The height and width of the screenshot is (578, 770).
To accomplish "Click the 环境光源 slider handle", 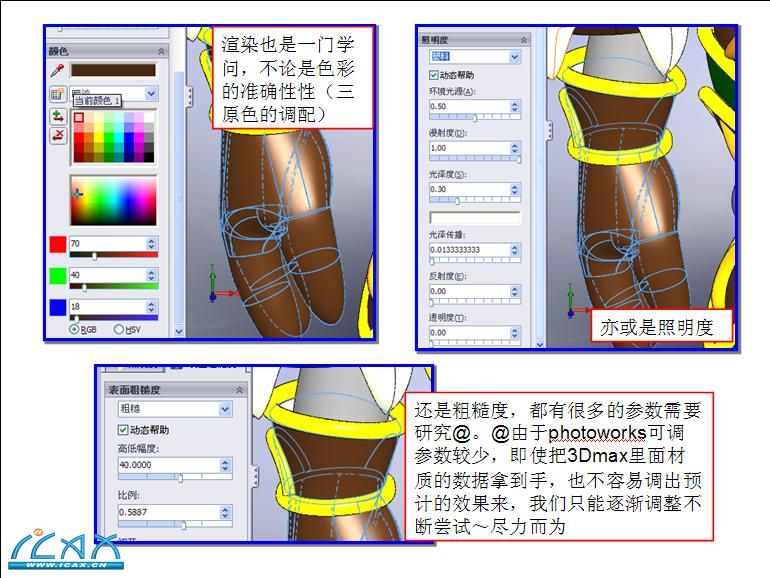I will click(475, 118).
